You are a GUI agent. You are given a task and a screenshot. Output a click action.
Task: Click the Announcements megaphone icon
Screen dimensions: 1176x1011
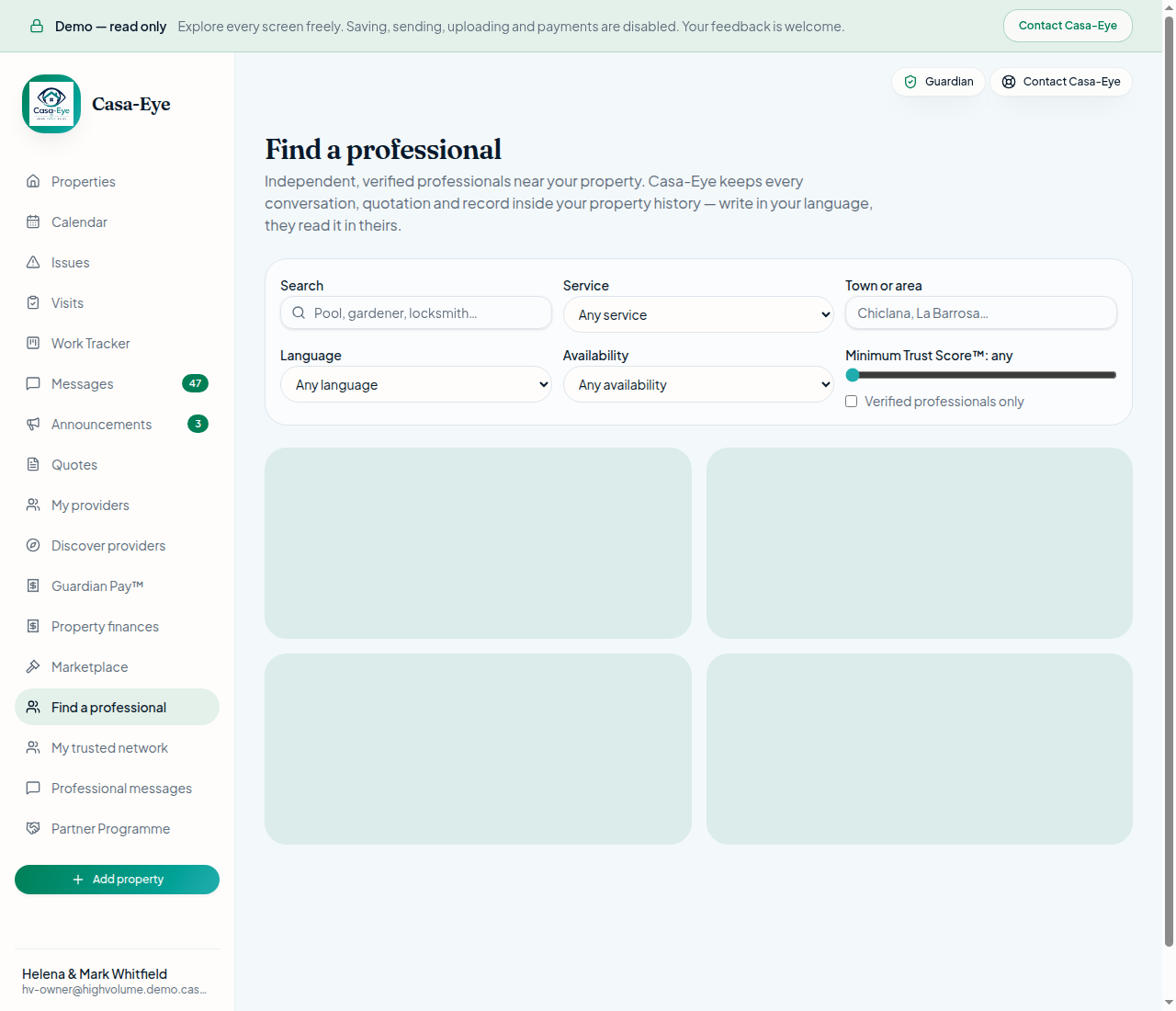click(33, 424)
